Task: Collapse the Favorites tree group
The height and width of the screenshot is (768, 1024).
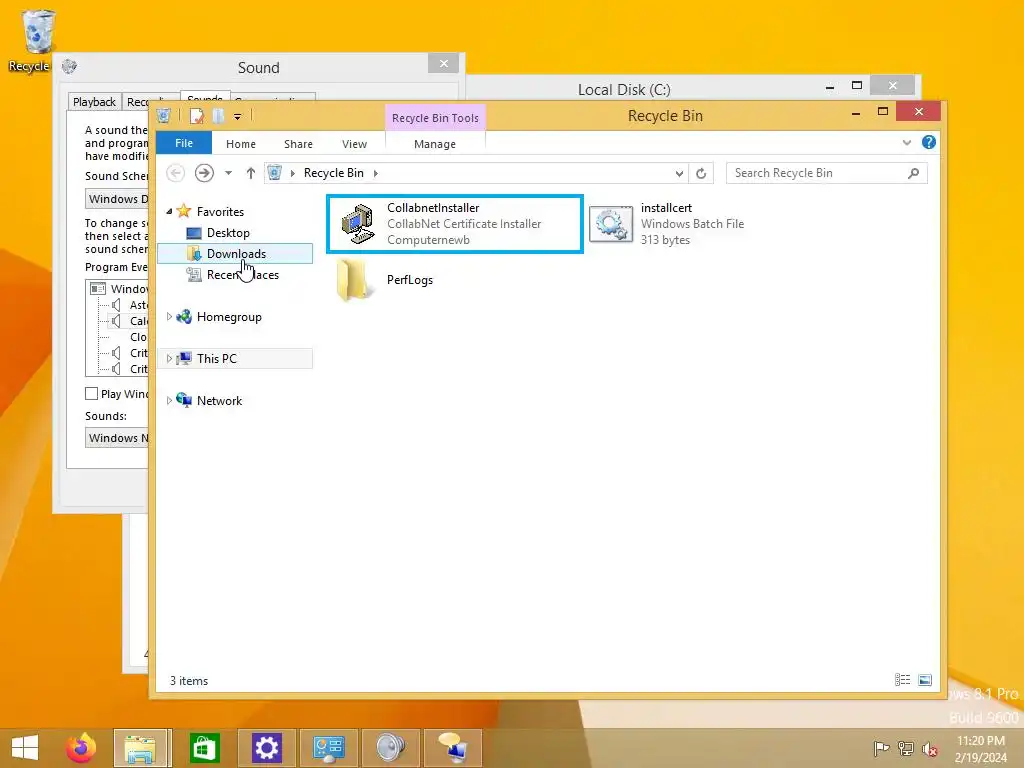Action: (169, 211)
